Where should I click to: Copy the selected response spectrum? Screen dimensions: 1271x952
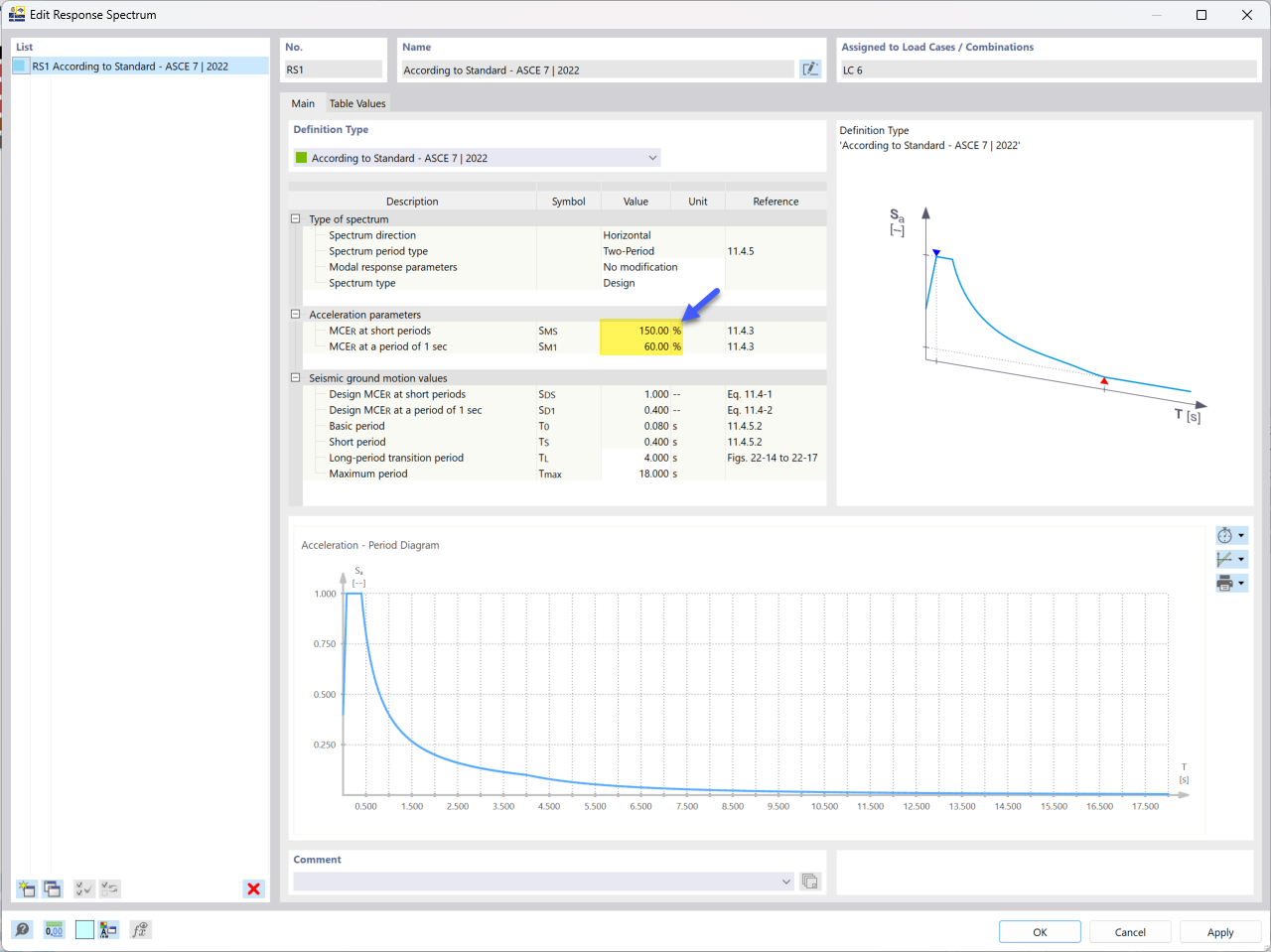coord(52,888)
